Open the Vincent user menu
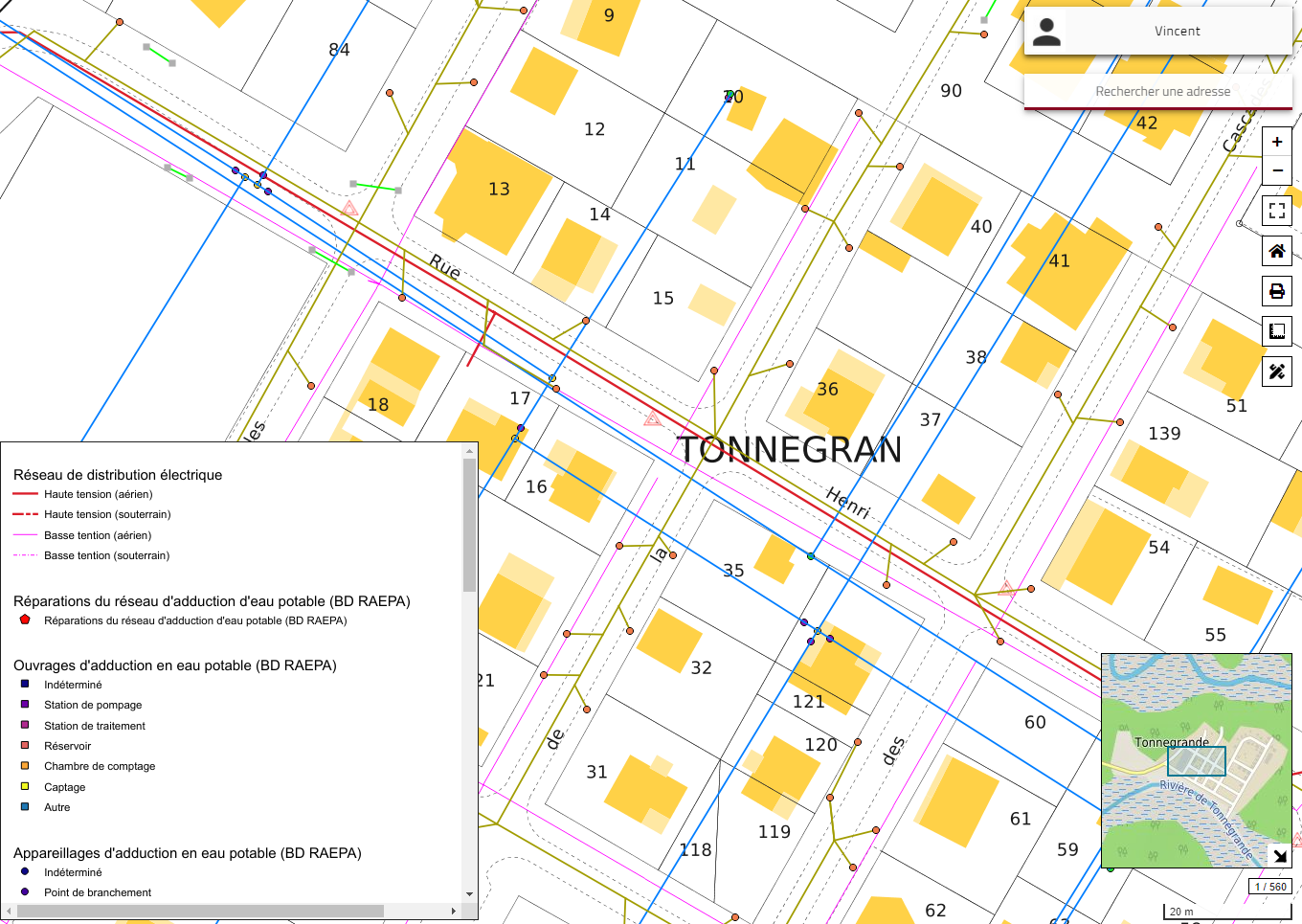The image size is (1302, 924). (1177, 32)
